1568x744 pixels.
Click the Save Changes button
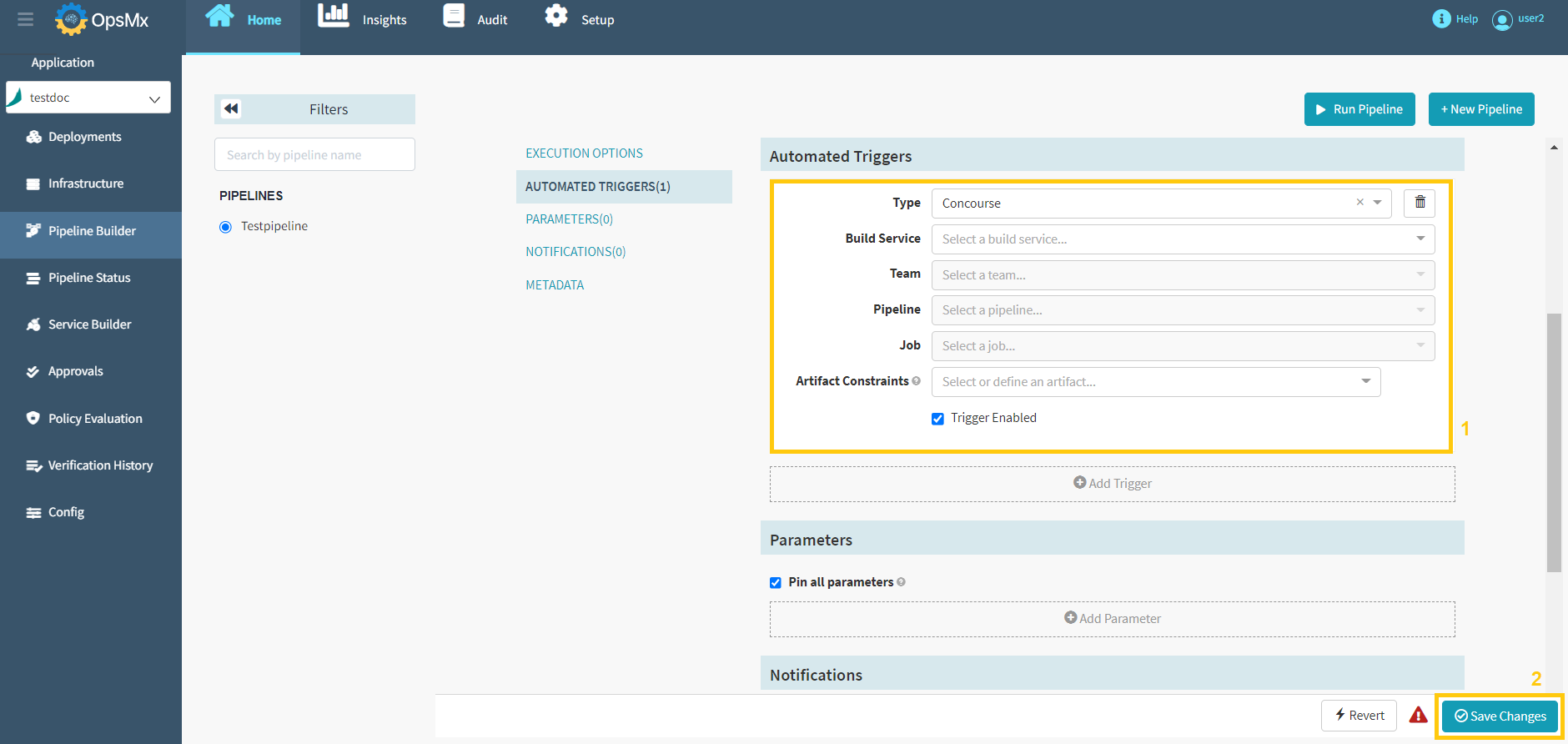(1500, 716)
